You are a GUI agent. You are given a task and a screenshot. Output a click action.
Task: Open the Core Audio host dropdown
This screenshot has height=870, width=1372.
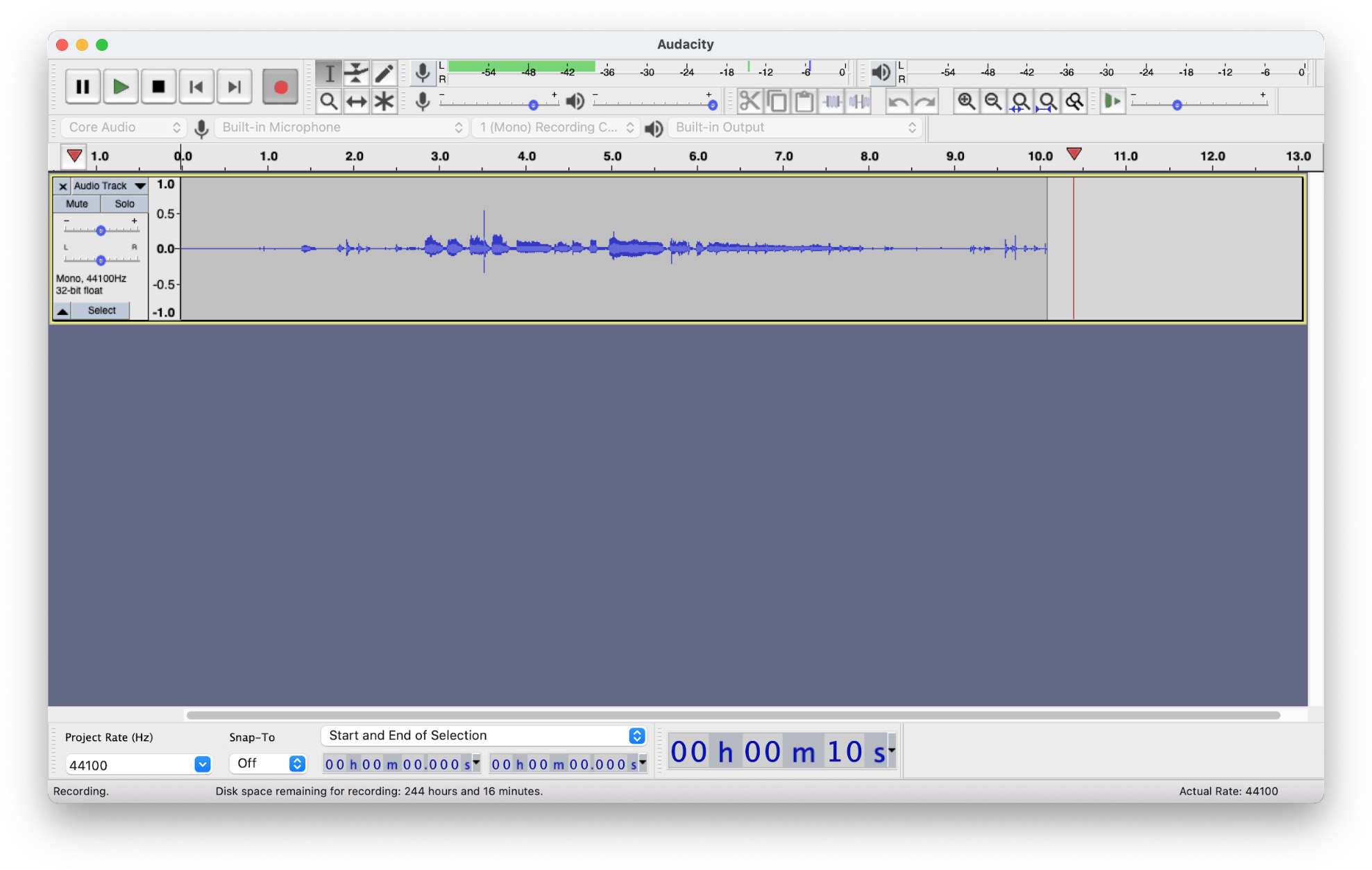point(124,127)
